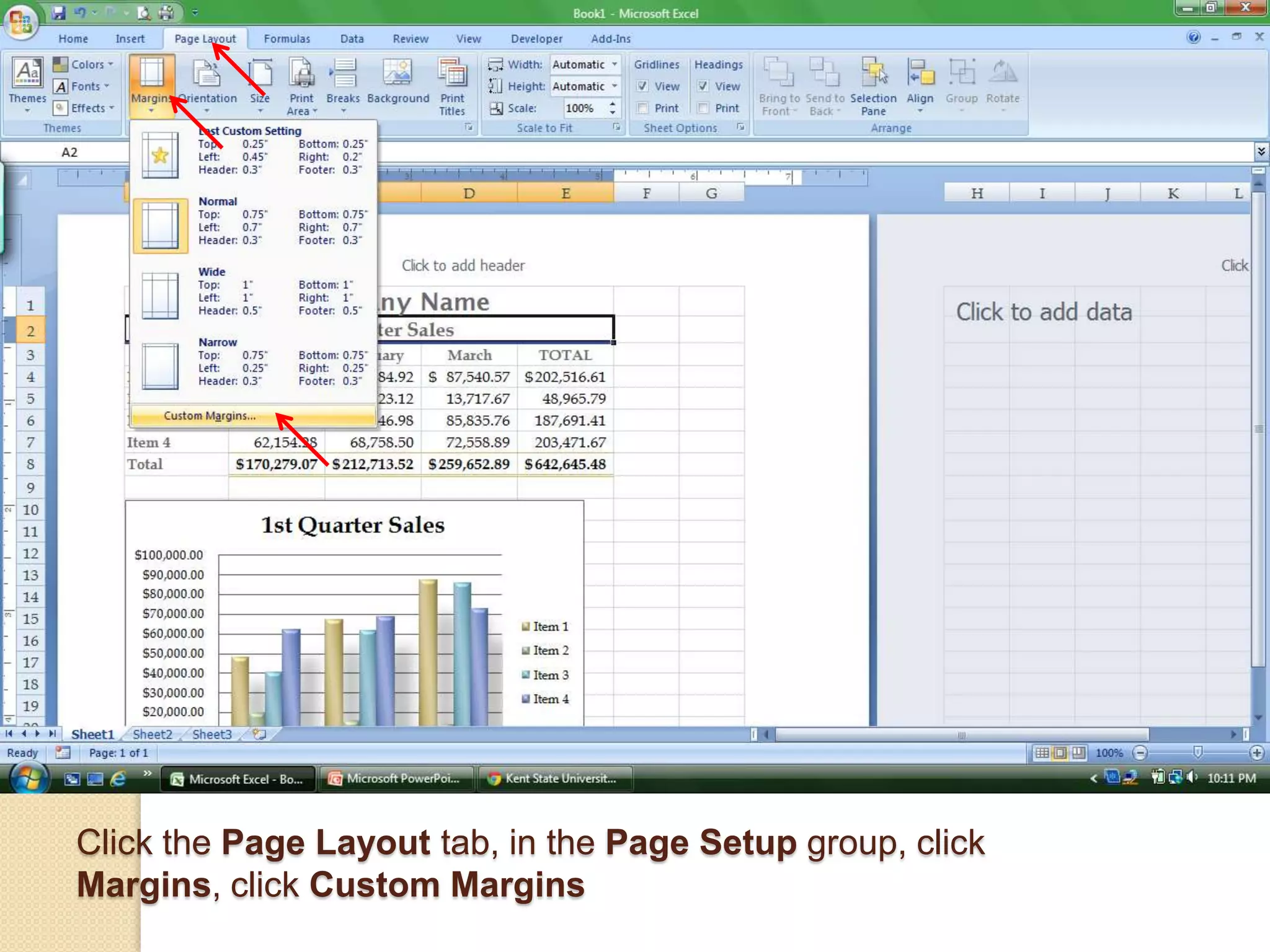Click the Print Titles button
Image resolution: width=1270 pixels, height=952 pixels.
click(x=452, y=86)
